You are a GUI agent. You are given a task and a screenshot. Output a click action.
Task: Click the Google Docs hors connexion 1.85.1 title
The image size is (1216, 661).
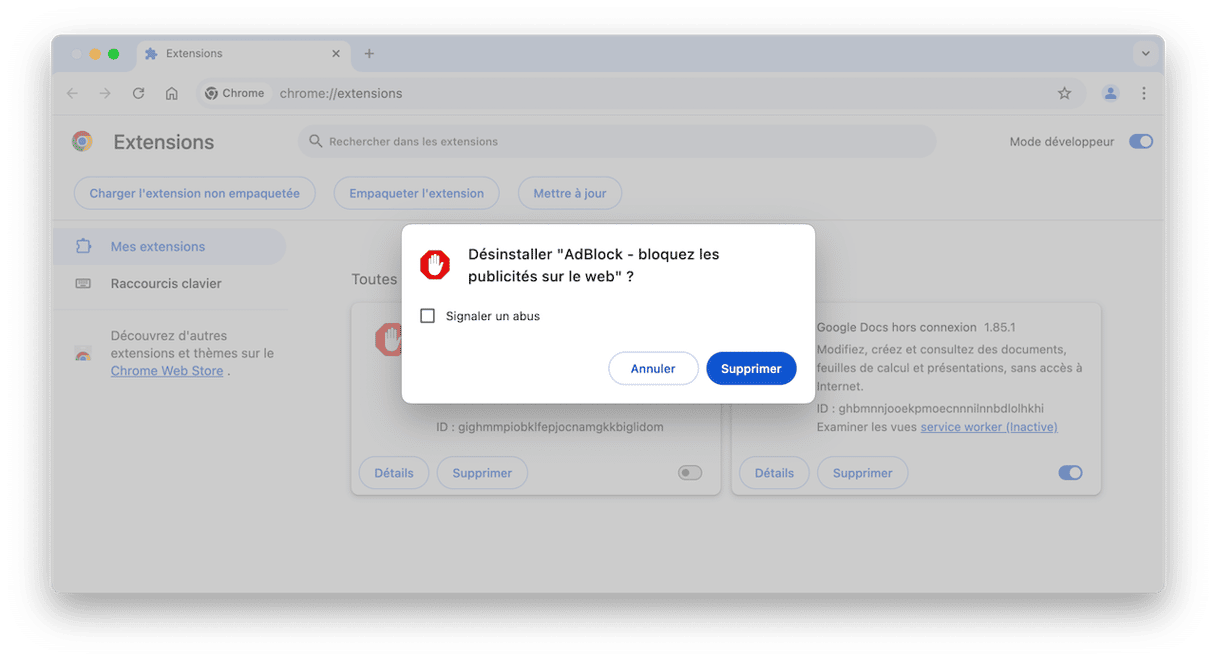click(916, 327)
